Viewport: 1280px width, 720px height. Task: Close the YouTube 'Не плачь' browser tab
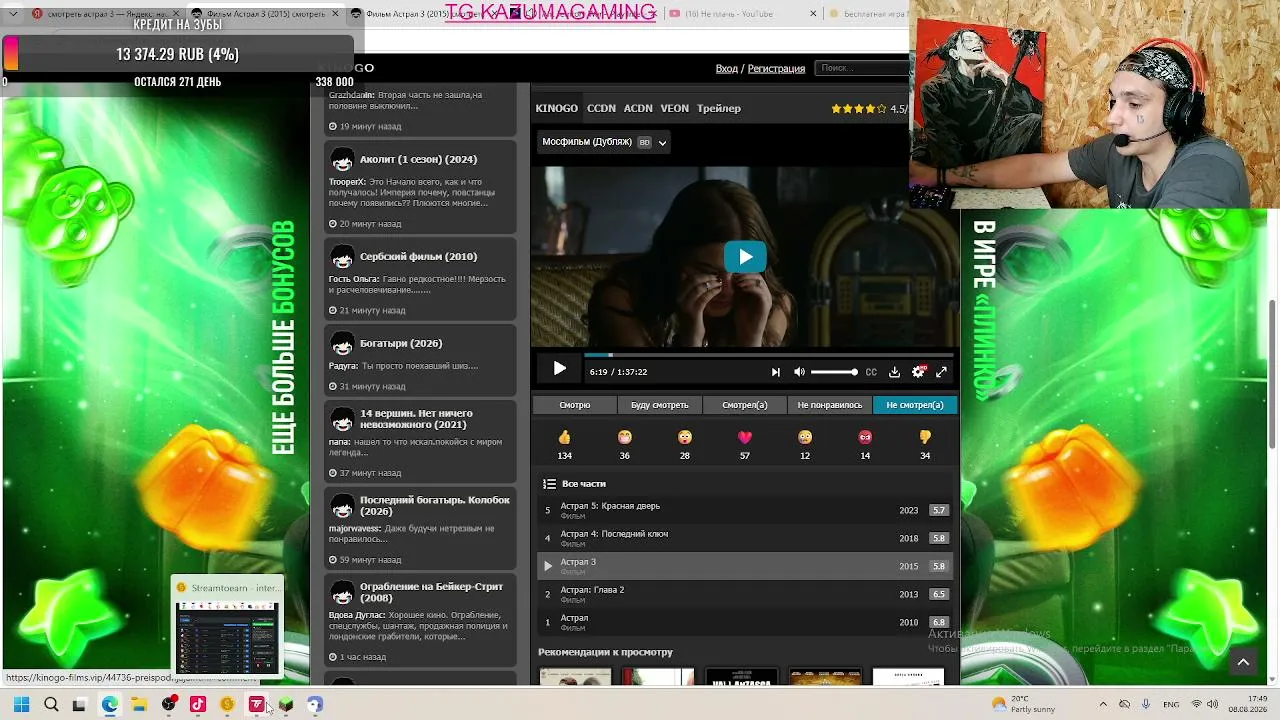click(812, 14)
